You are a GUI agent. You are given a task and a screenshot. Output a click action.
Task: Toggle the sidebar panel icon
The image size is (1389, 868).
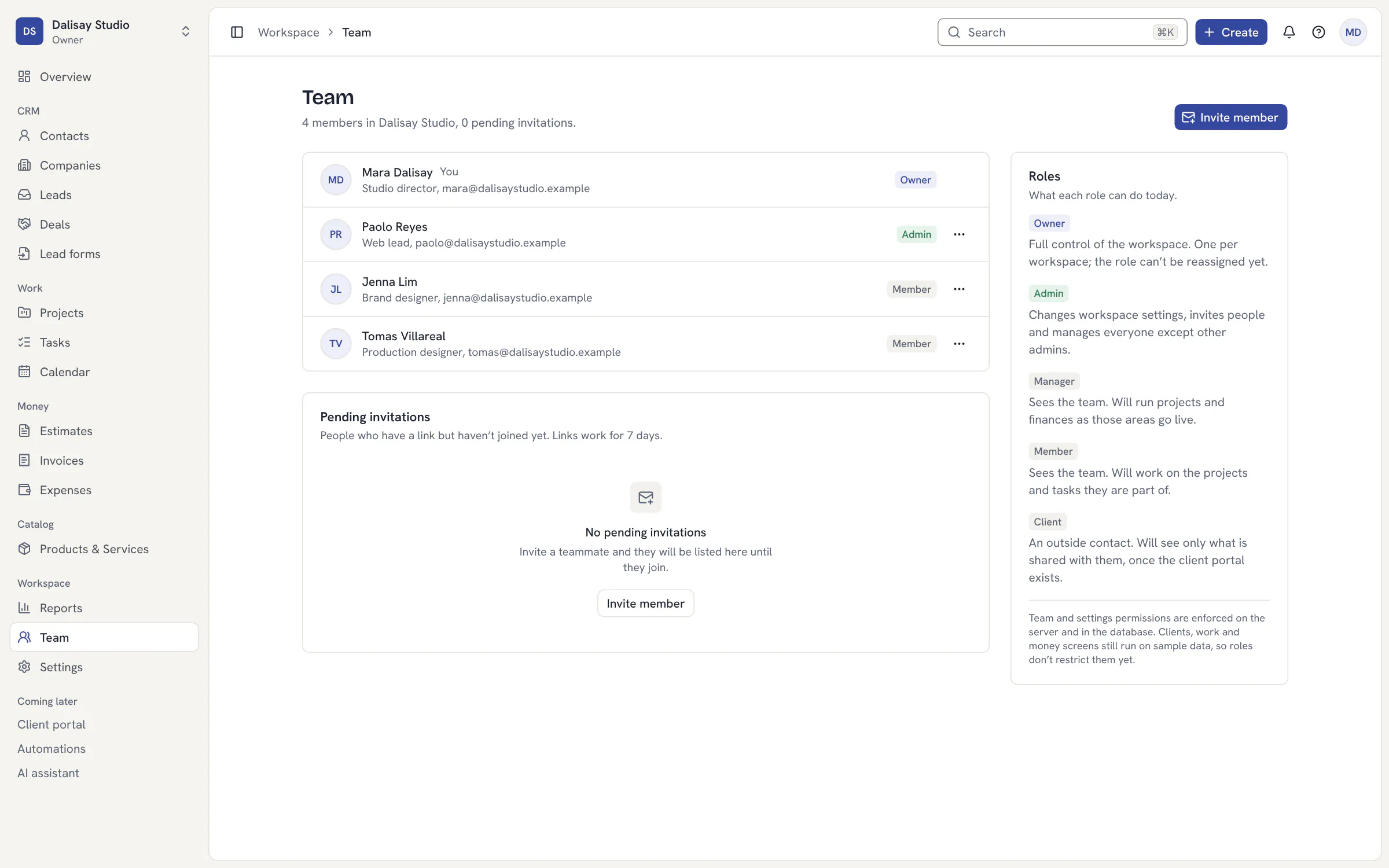[x=237, y=32]
